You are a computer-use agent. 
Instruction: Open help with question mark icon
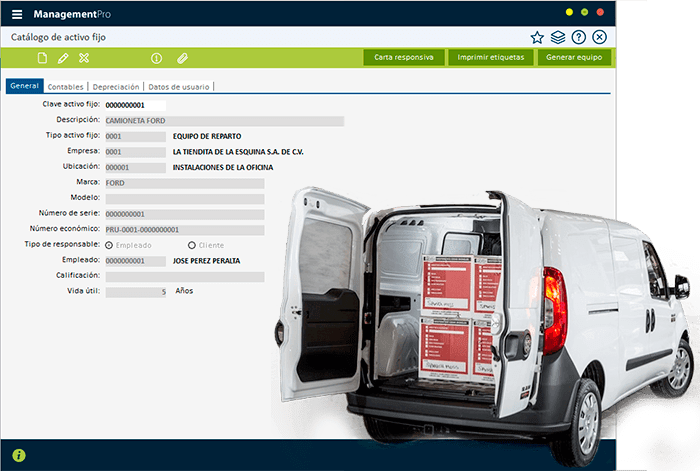[x=579, y=37]
